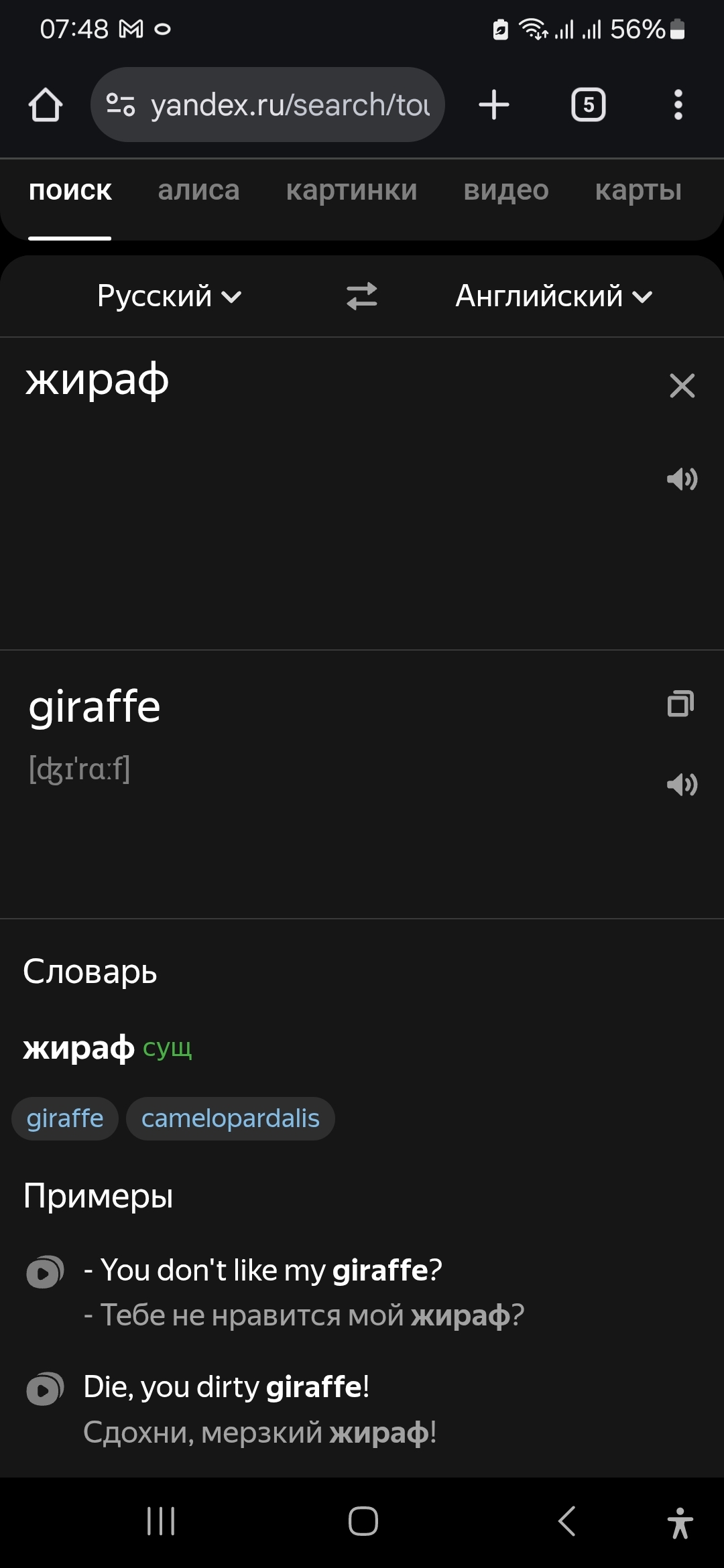Swap translation languages with arrows icon
Image resolution: width=724 pixels, height=1568 pixels.
pyautogui.click(x=362, y=296)
